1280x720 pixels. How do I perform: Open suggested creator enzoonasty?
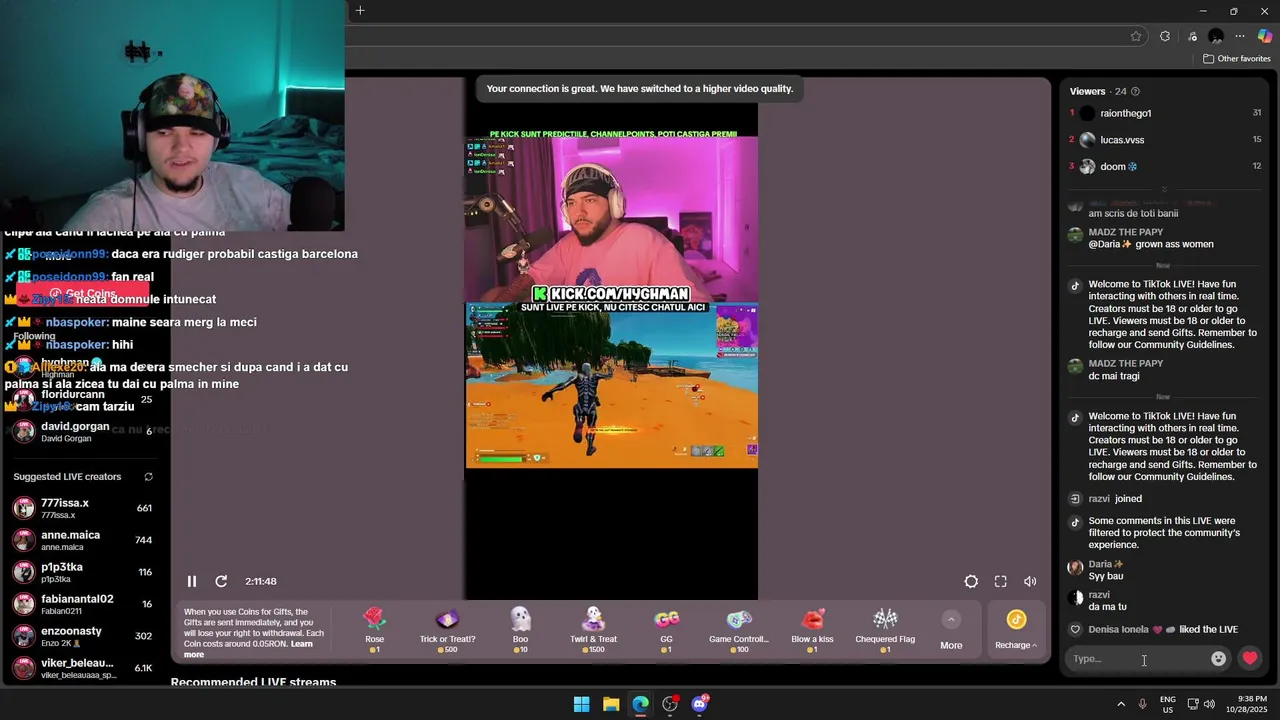coord(83,636)
